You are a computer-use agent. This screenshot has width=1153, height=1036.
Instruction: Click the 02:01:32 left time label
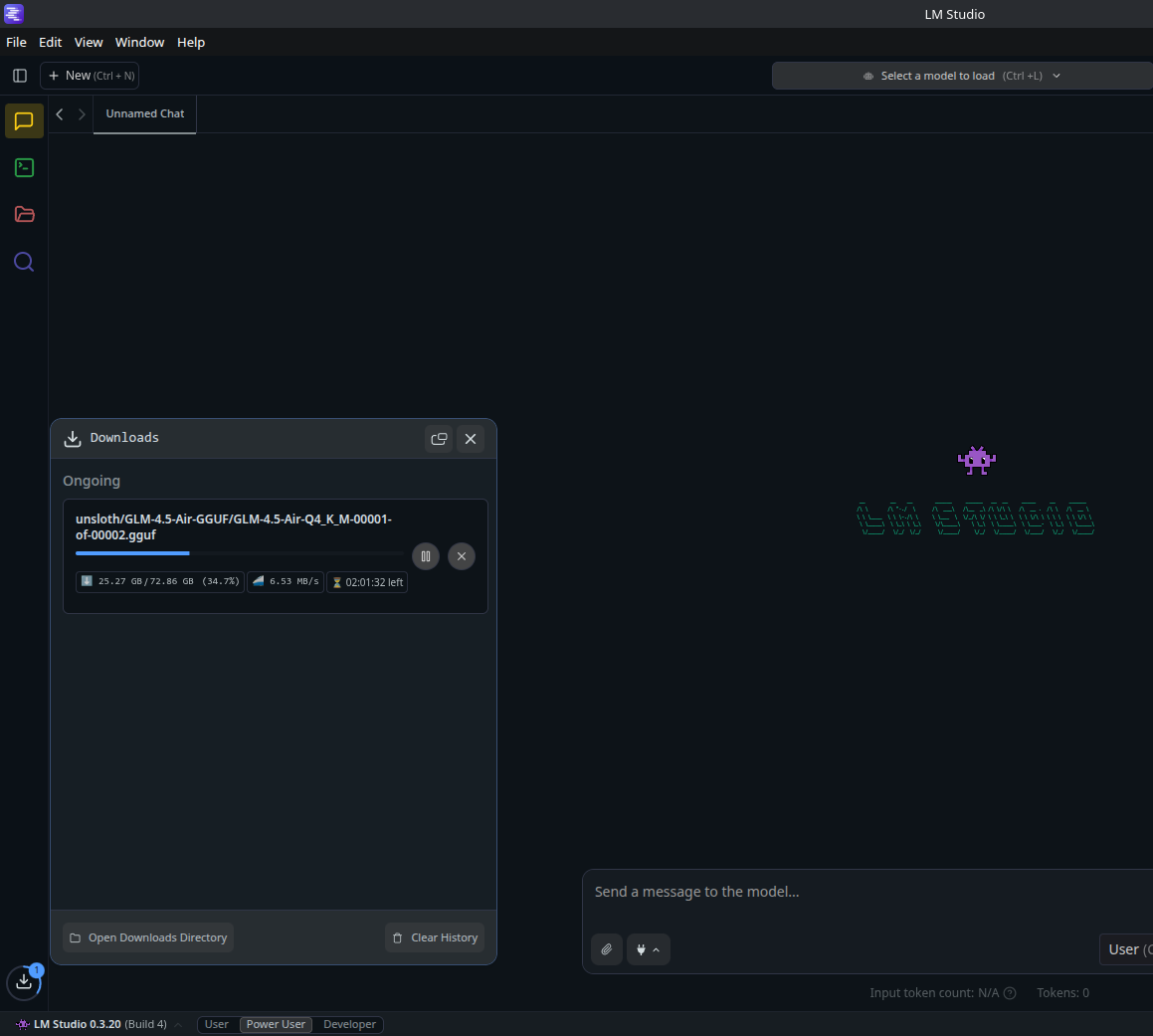(367, 582)
